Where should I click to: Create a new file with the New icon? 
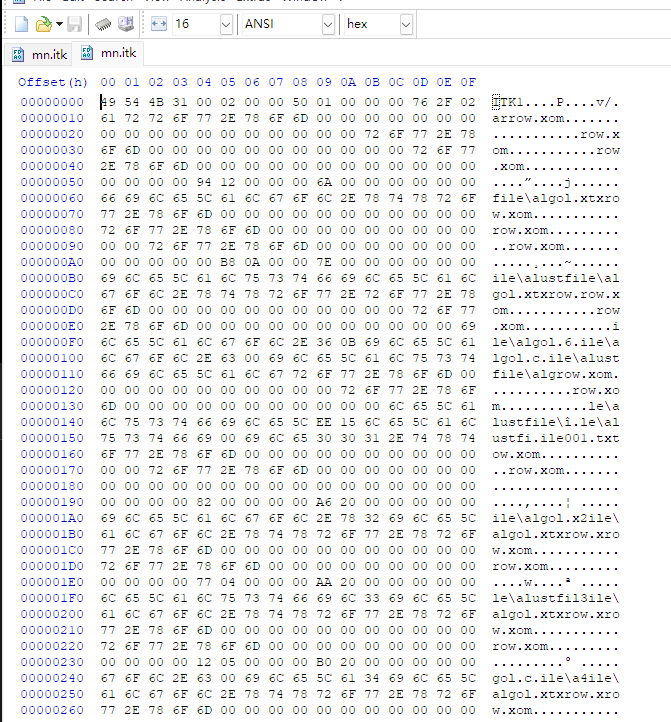tap(21, 24)
